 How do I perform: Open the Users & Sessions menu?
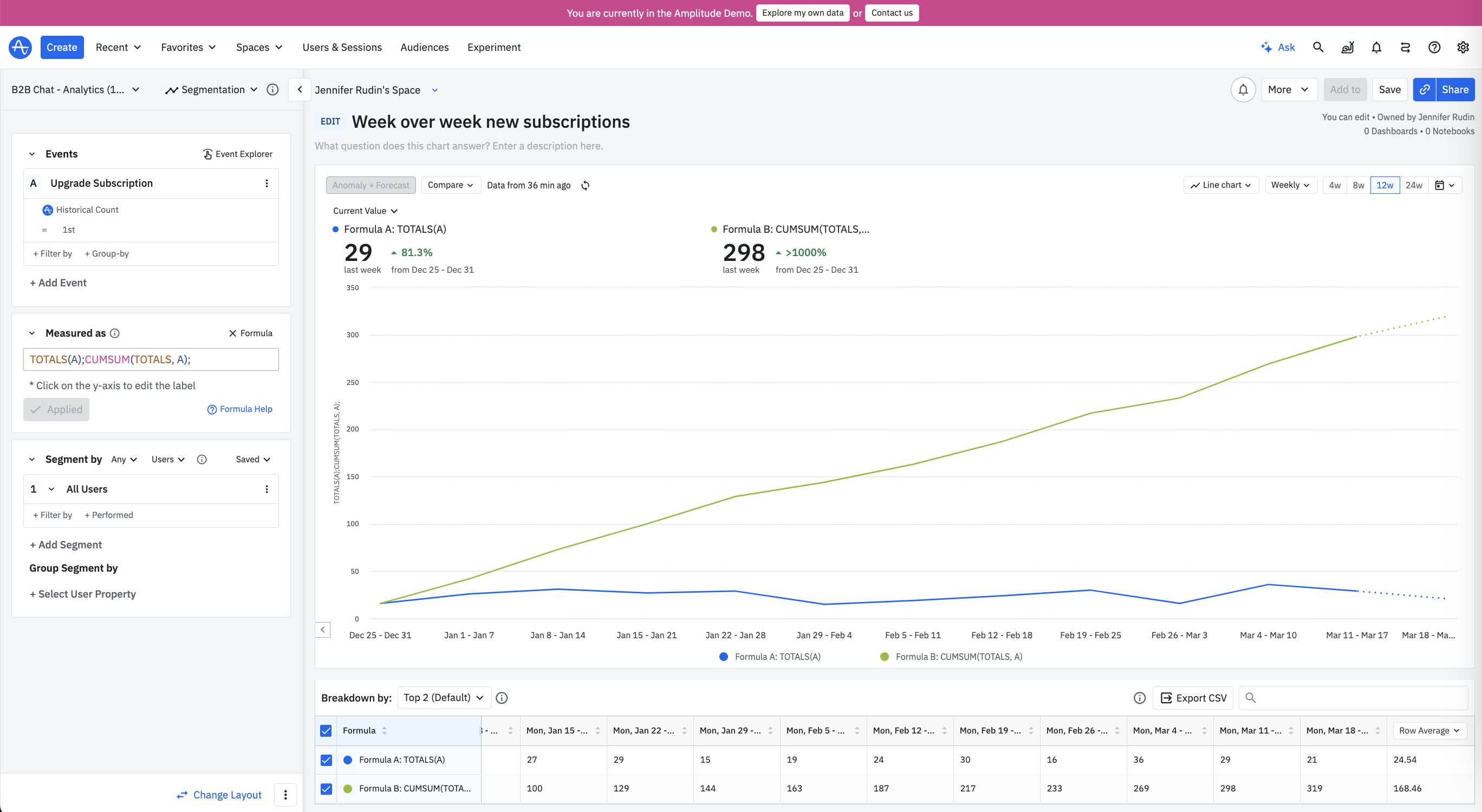tap(342, 47)
